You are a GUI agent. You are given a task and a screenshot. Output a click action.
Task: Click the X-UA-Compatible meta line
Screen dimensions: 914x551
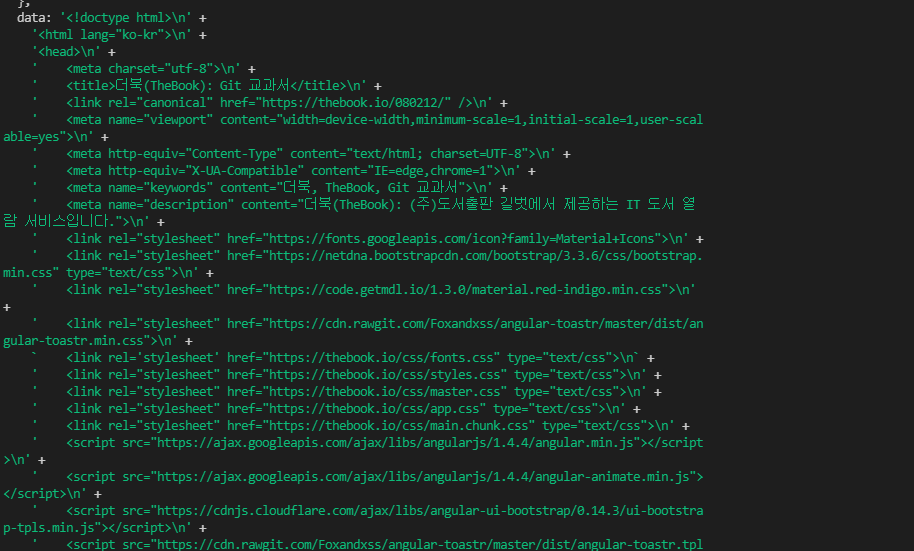284,171
